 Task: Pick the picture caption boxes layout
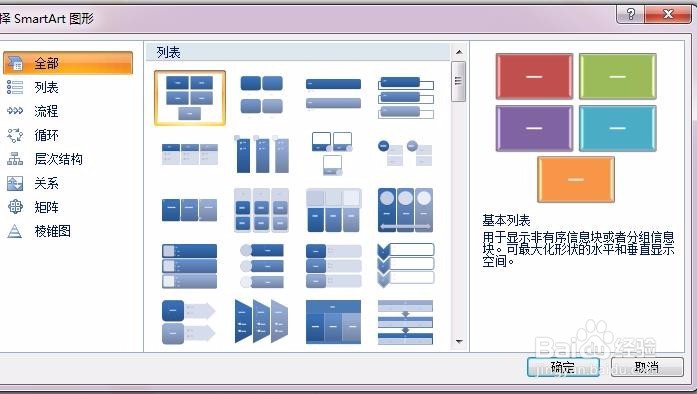pos(333,153)
